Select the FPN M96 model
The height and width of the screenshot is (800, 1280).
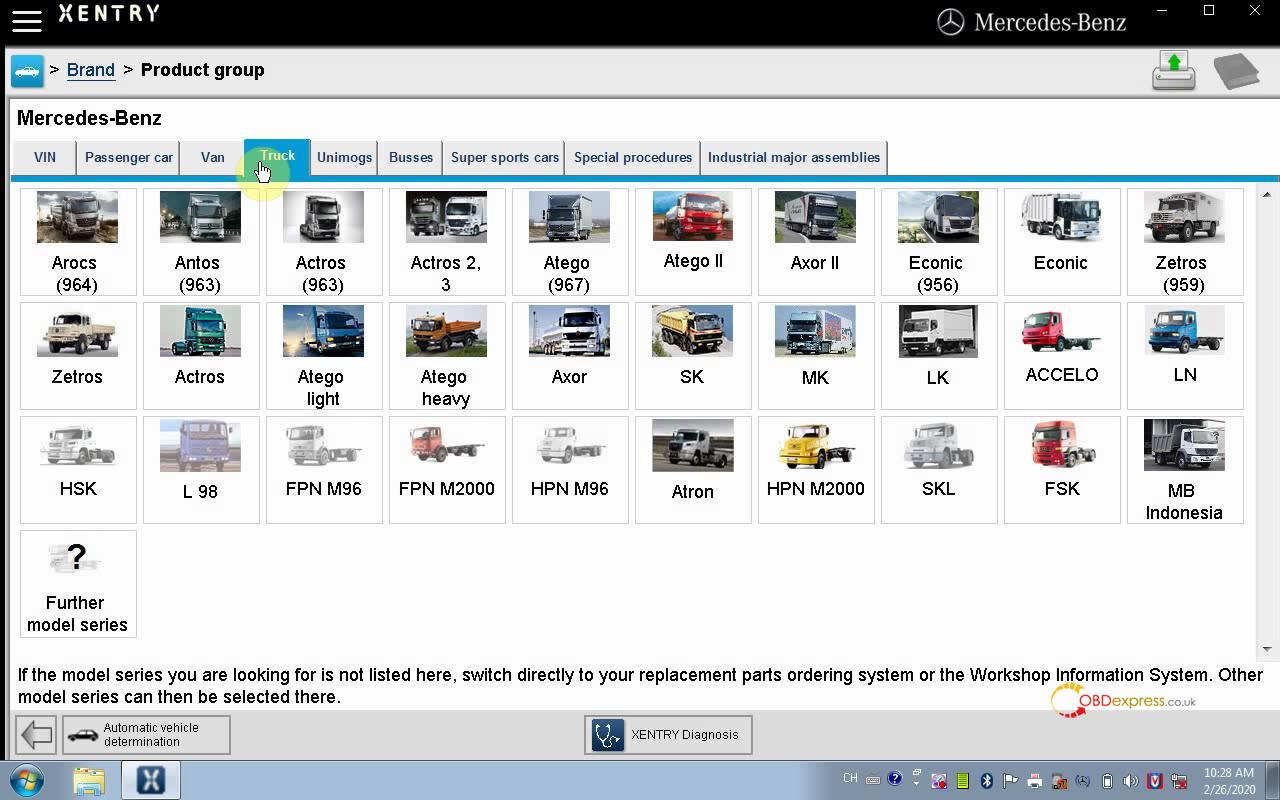(324, 470)
